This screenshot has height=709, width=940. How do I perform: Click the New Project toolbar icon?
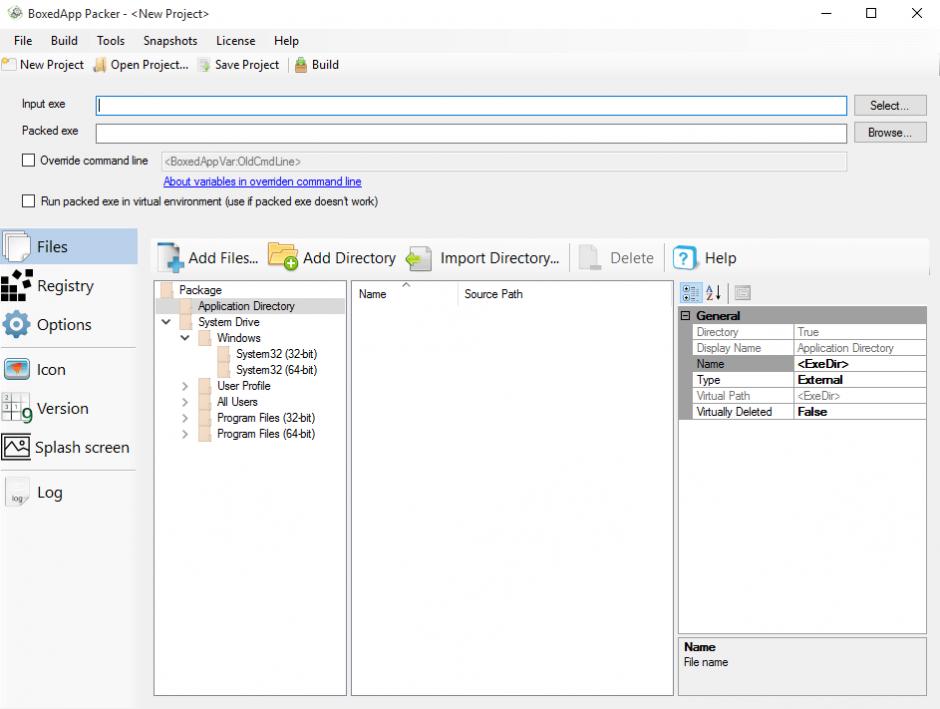coord(9,65)
